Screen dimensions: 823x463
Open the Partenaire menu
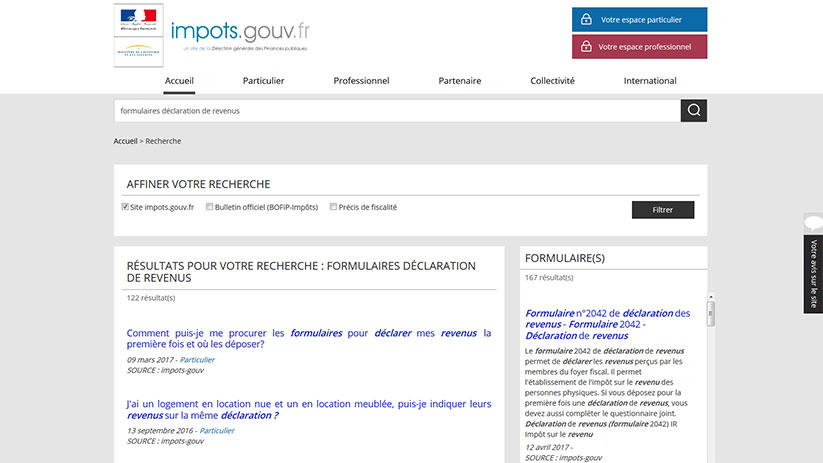pos(459,81)
